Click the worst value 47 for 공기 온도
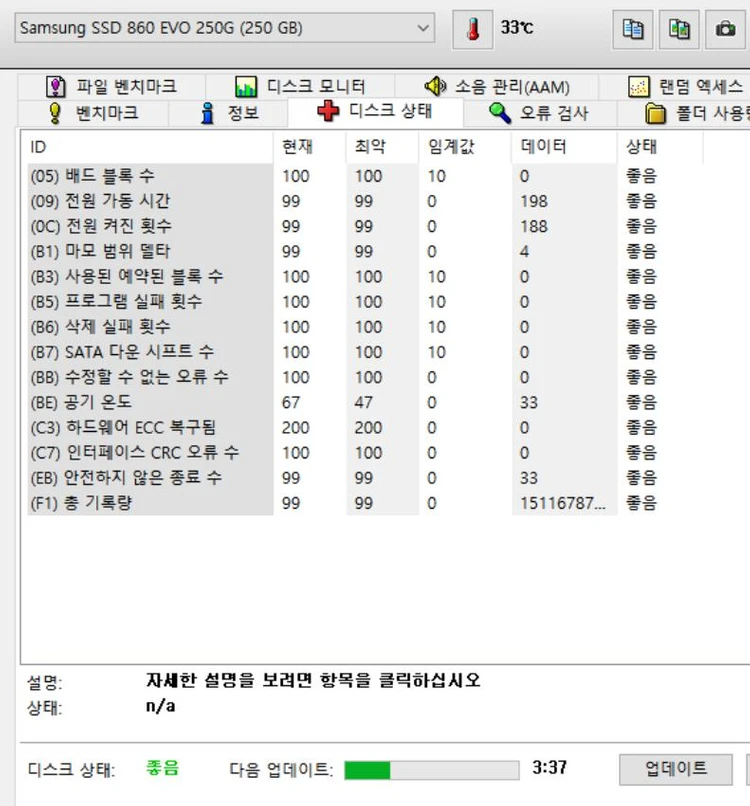This screenshot has width=750, height=806. tap(363, 402)
